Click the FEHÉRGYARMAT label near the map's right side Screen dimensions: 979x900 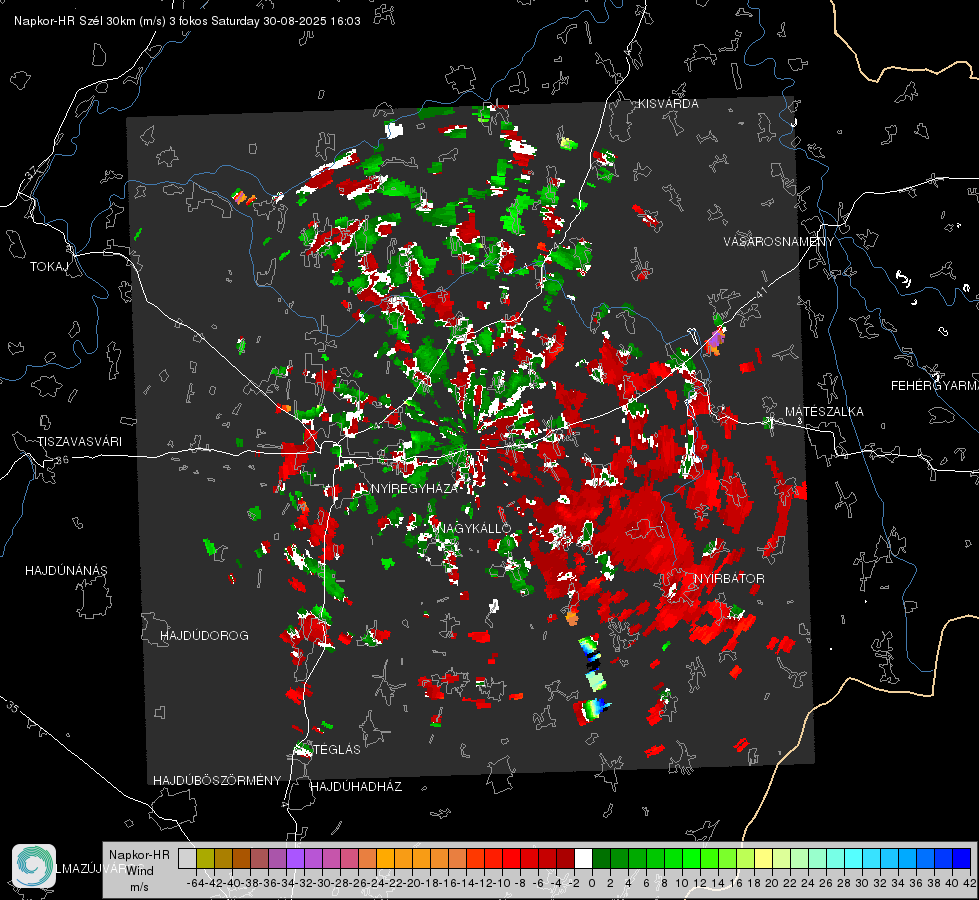click(x=934, y=386)
